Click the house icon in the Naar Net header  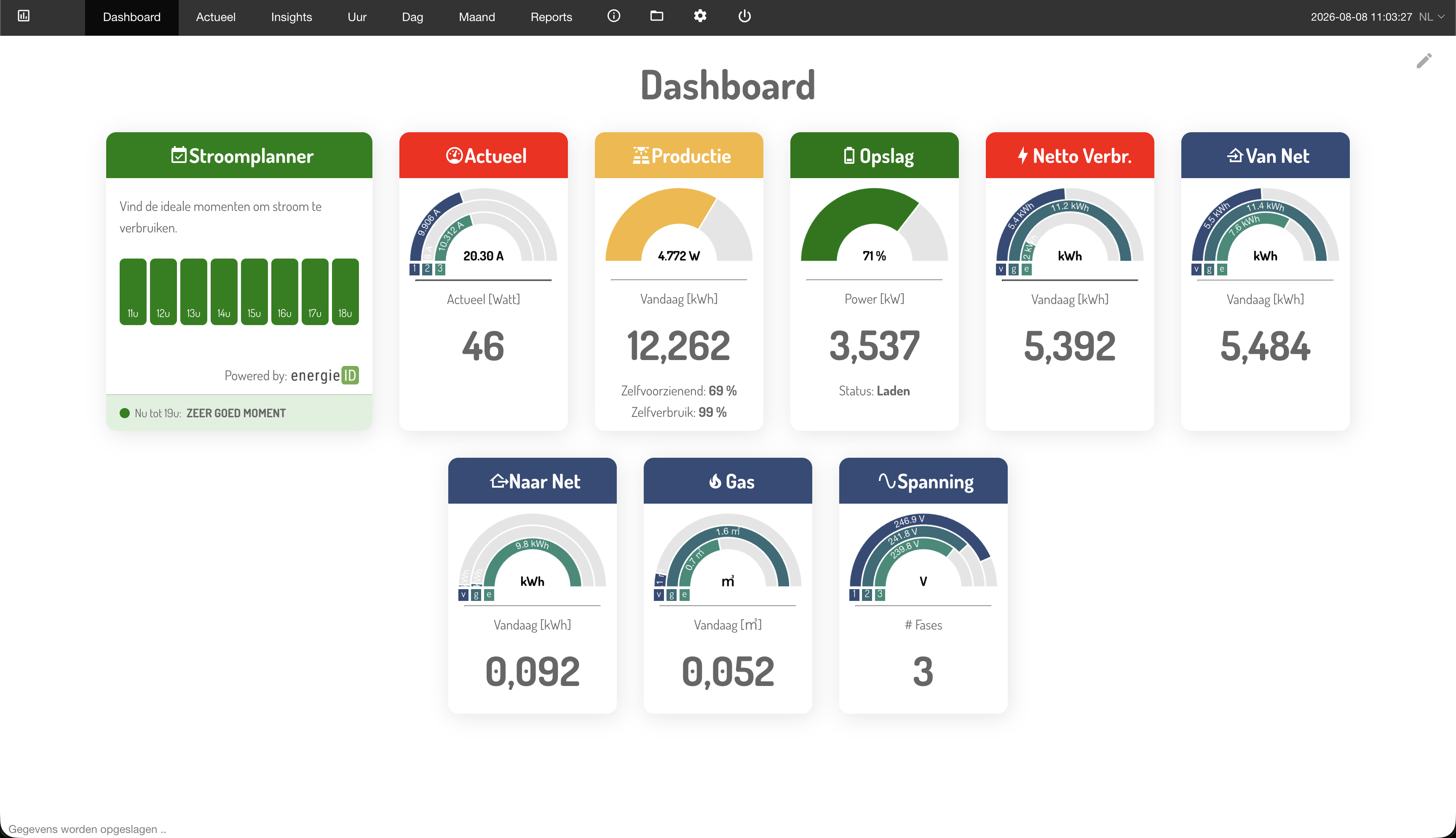click(498, 480)
